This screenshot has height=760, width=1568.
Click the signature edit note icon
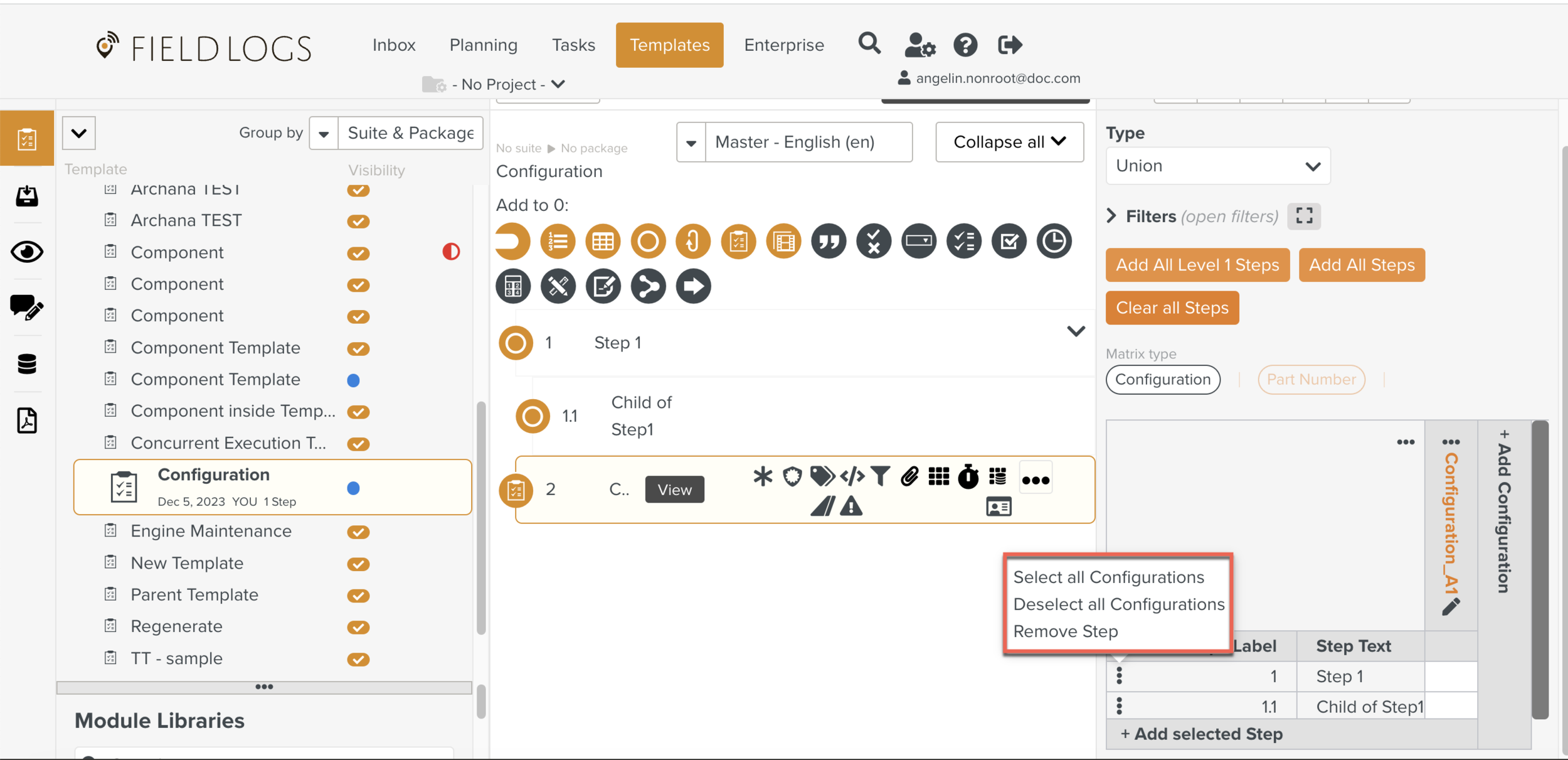point(603,286)
